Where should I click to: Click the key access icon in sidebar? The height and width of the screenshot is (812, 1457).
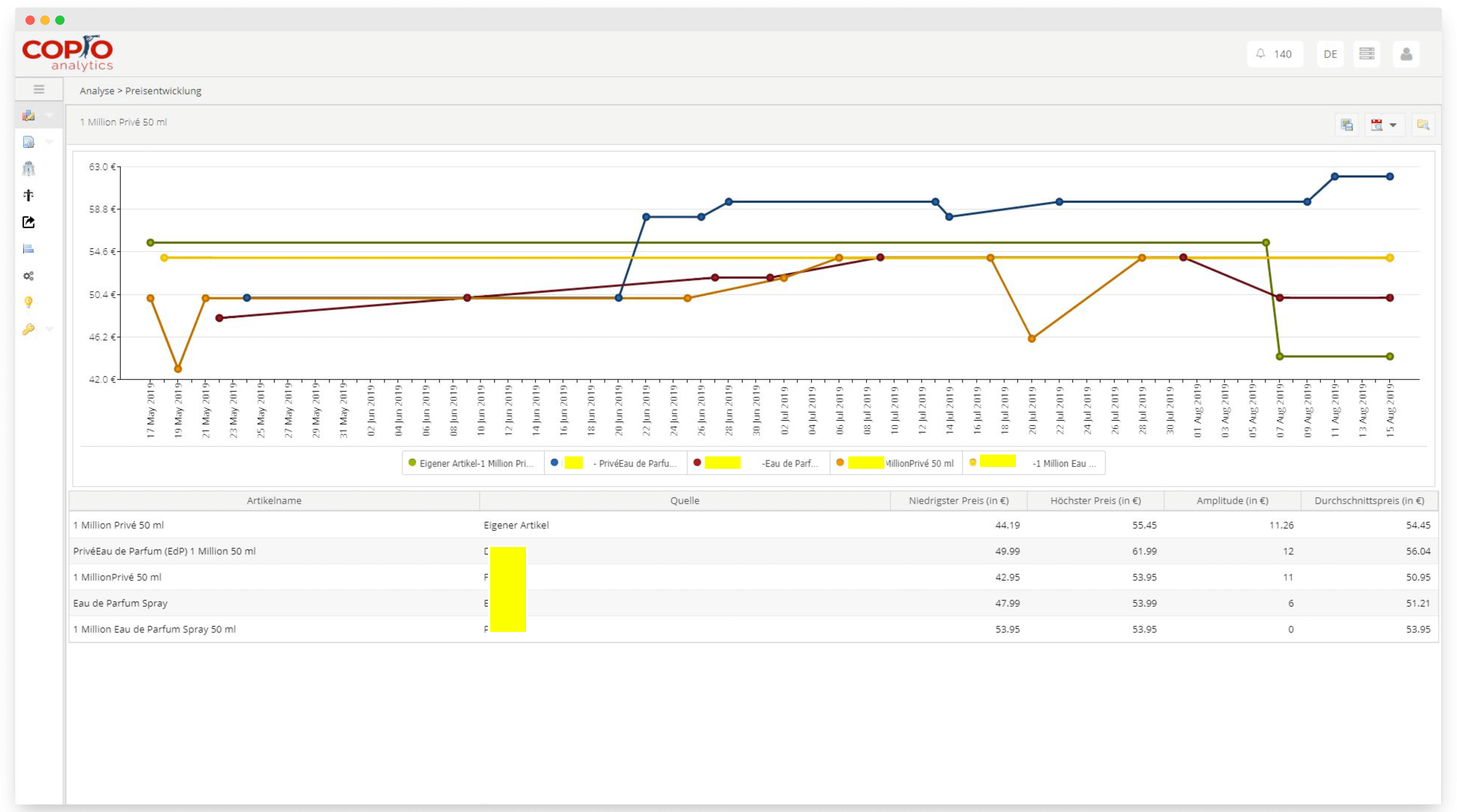click(28, 329)
